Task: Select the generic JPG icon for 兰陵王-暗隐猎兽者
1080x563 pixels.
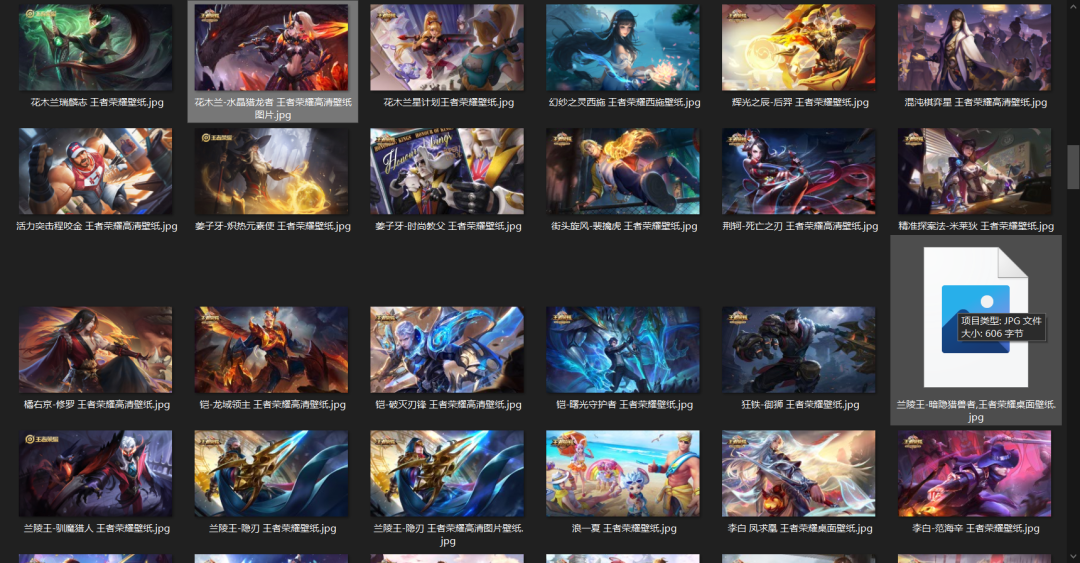Action: [975, 317]
